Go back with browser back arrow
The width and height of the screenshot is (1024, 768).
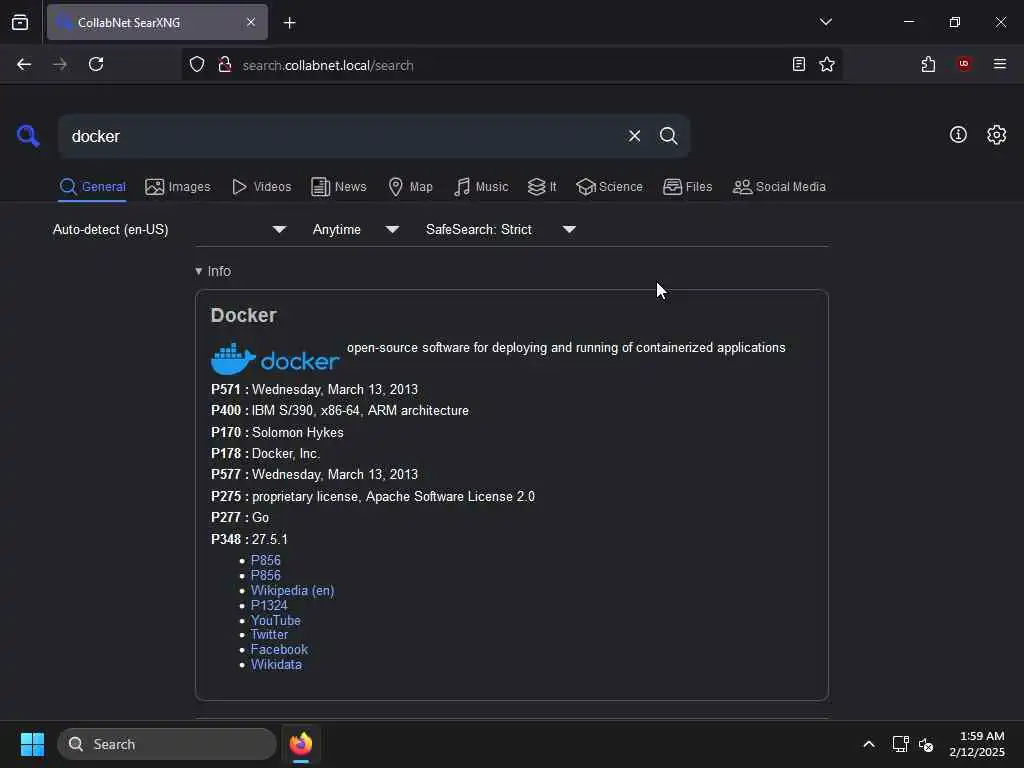(24, 65)
